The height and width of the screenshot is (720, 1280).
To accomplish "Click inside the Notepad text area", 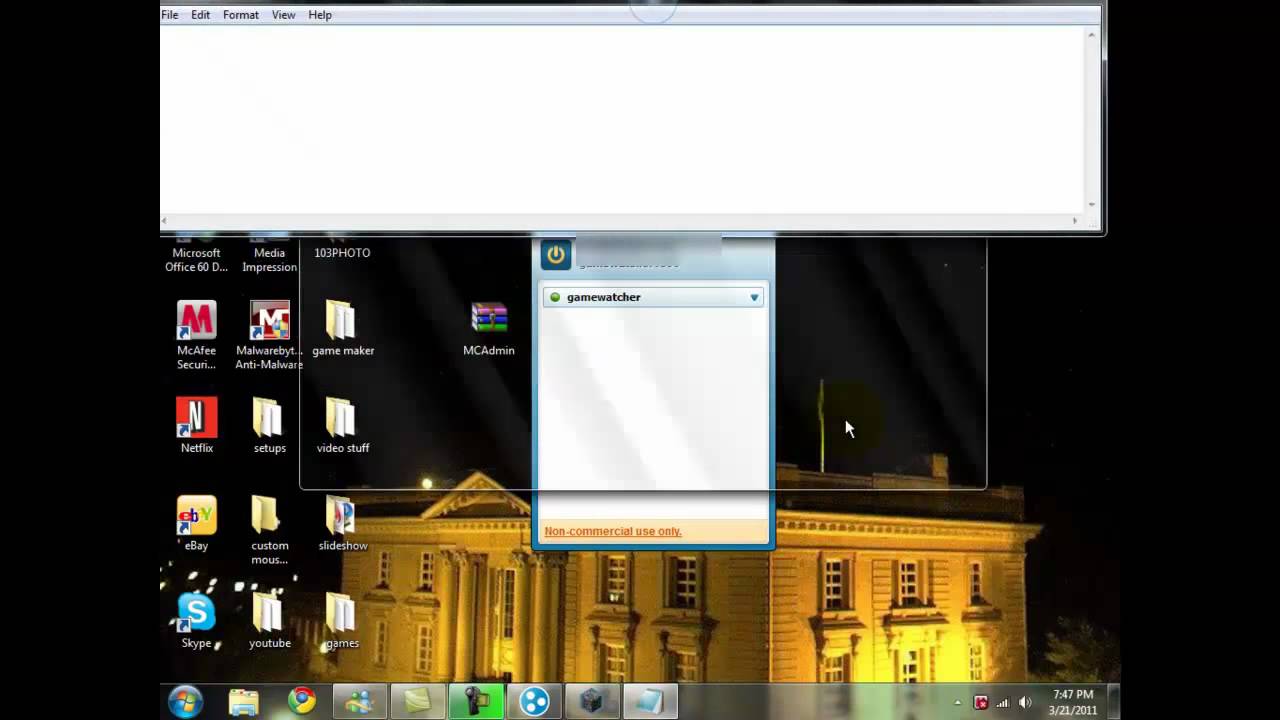I will pos(622,120).
